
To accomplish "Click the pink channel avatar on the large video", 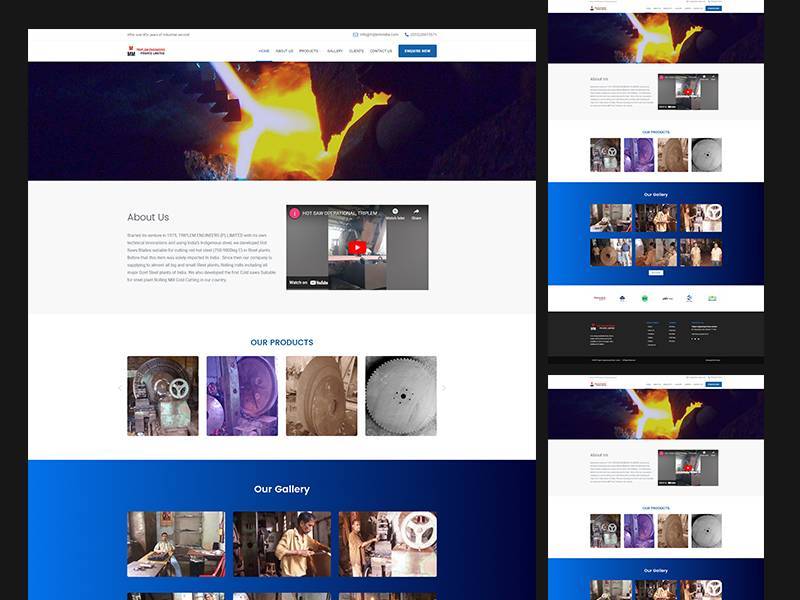I will (x=294, y=213).
